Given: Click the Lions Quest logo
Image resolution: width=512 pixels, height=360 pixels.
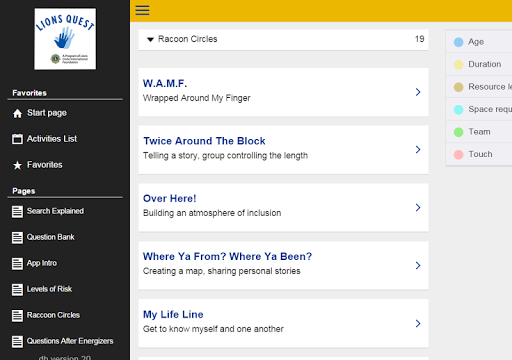Looking at the screenshot, I should point(65,39).
